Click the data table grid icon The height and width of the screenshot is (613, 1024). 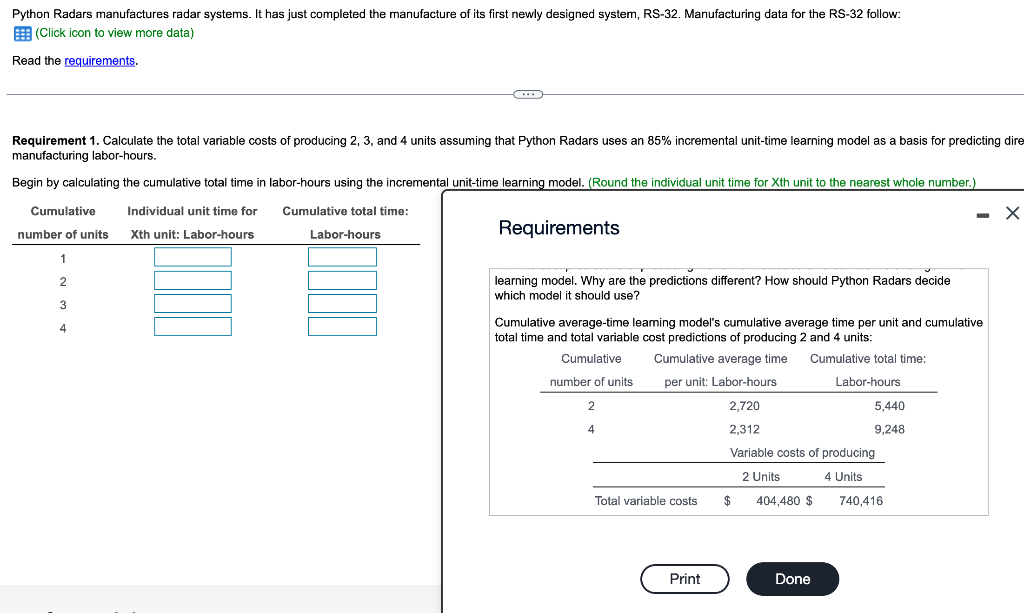click(x=23, y=34)
